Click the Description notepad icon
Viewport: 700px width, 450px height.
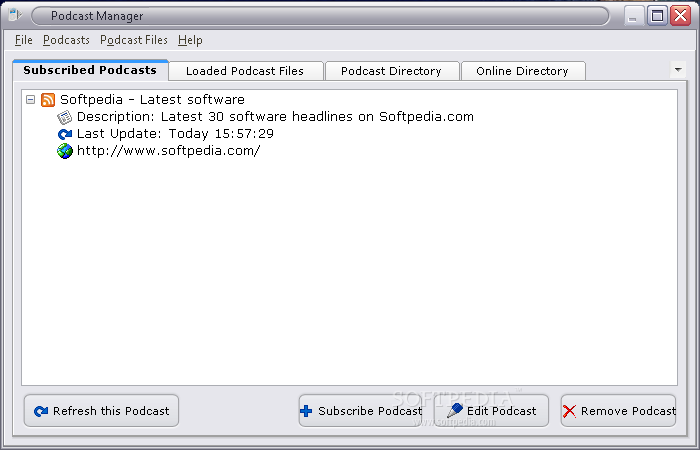(65, 117)
